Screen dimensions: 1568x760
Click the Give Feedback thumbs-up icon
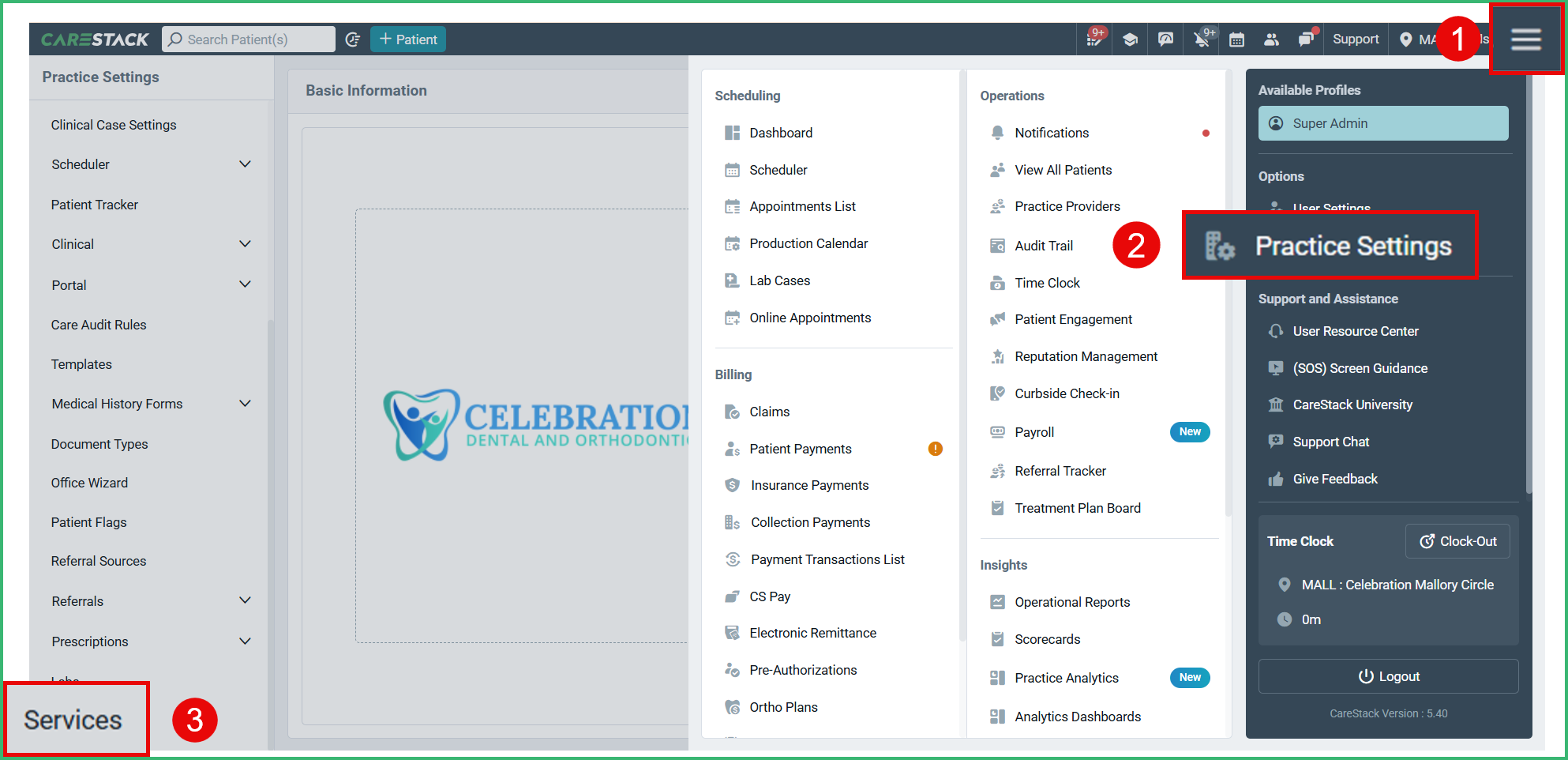pyautogui.click(x=1277, y=478)
